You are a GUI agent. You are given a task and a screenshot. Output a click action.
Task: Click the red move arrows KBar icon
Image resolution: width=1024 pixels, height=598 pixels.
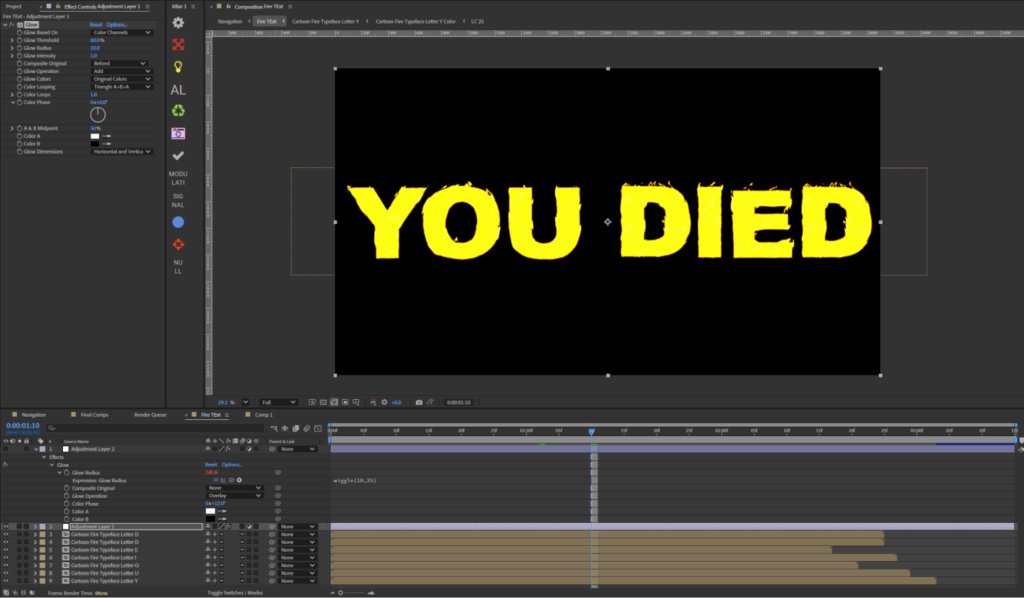pos(178,244)
